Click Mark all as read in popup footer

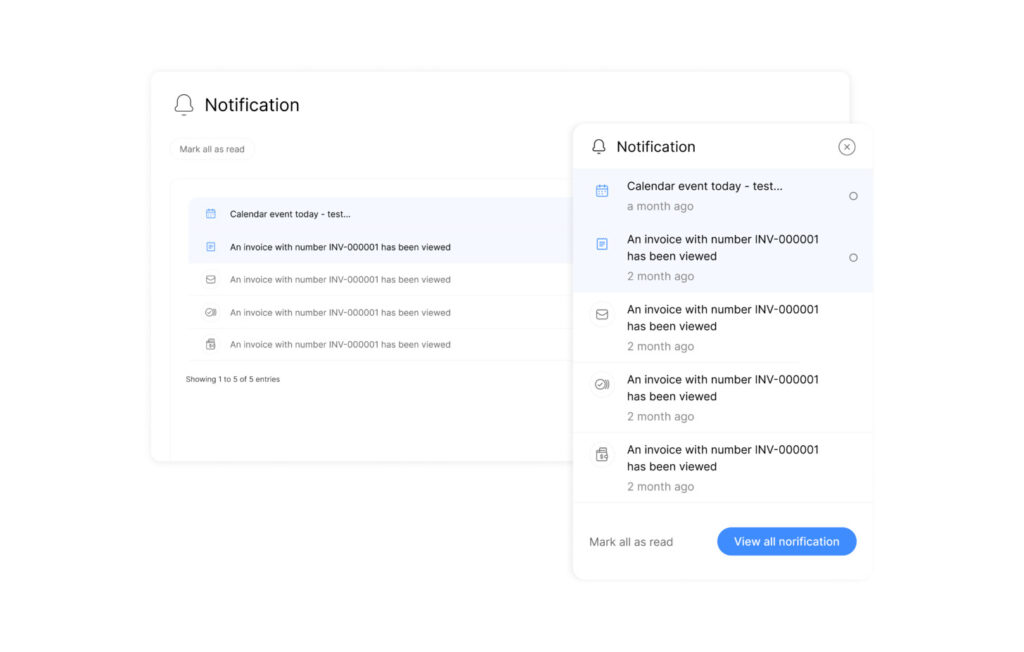click(631, 542)
